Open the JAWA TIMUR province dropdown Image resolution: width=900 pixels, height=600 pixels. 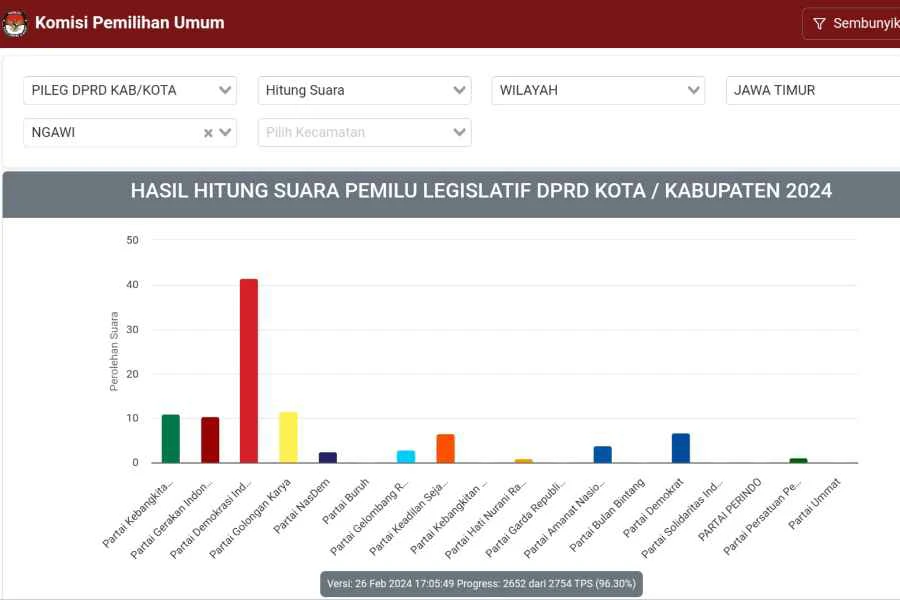[x=813, y=91]
